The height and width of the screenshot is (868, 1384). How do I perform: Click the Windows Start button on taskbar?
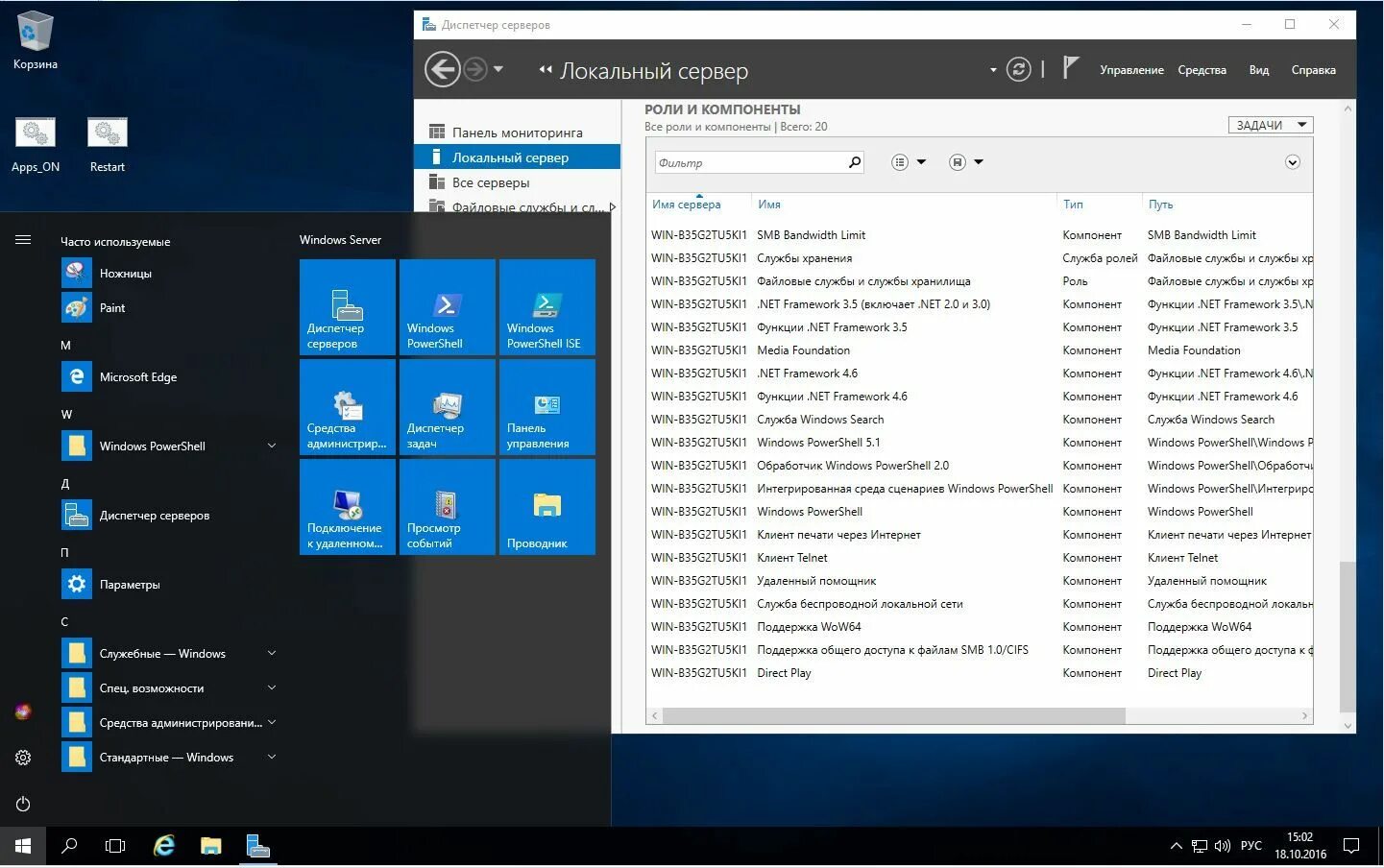pos(23,846)
